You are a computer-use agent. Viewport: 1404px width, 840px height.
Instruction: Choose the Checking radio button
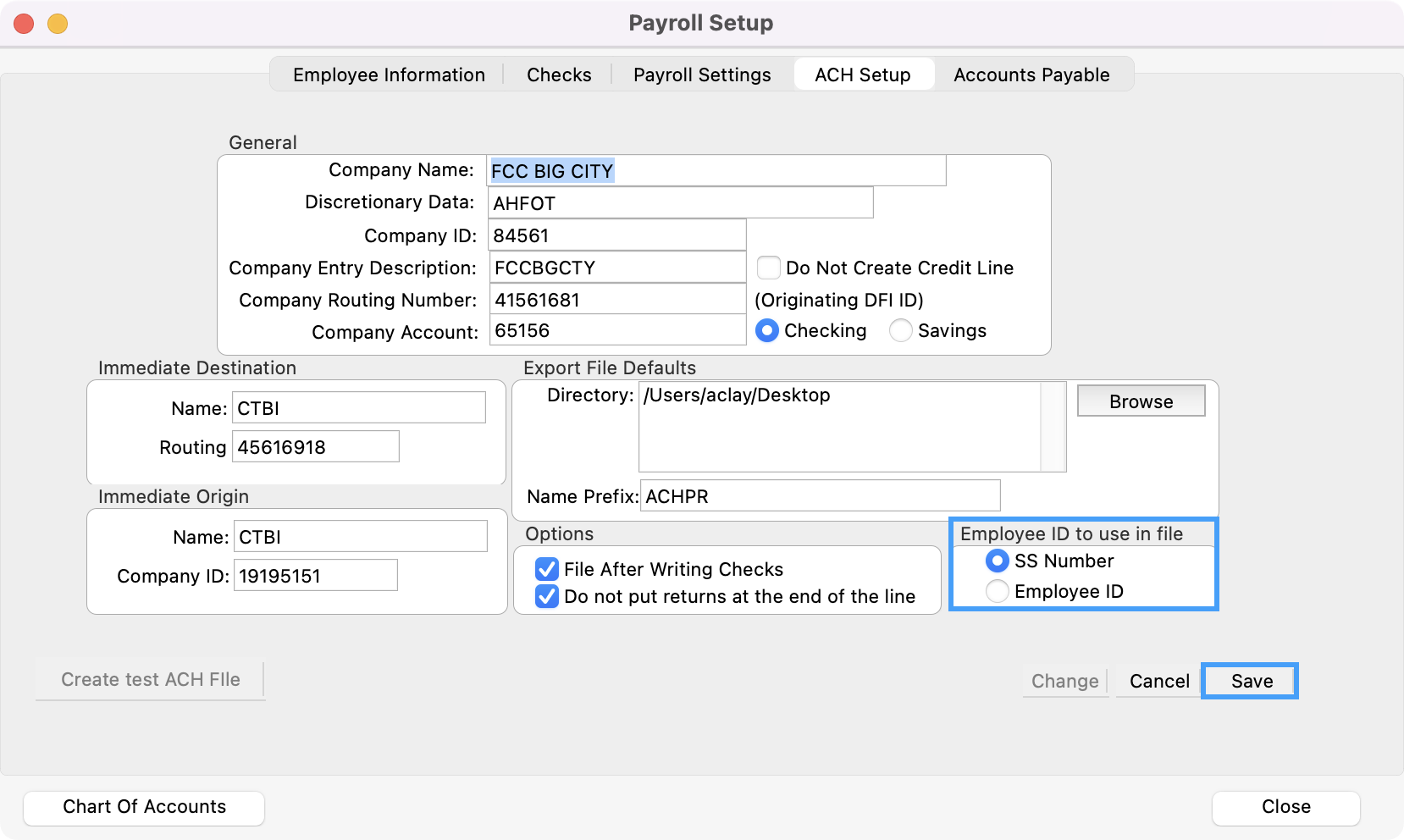click(767, 330)
